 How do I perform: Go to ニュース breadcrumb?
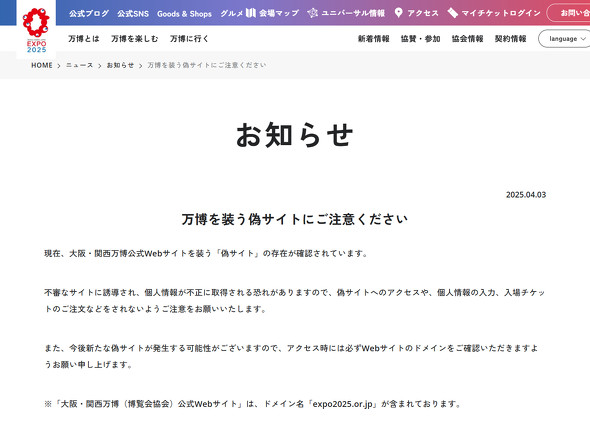pos(79,65)
